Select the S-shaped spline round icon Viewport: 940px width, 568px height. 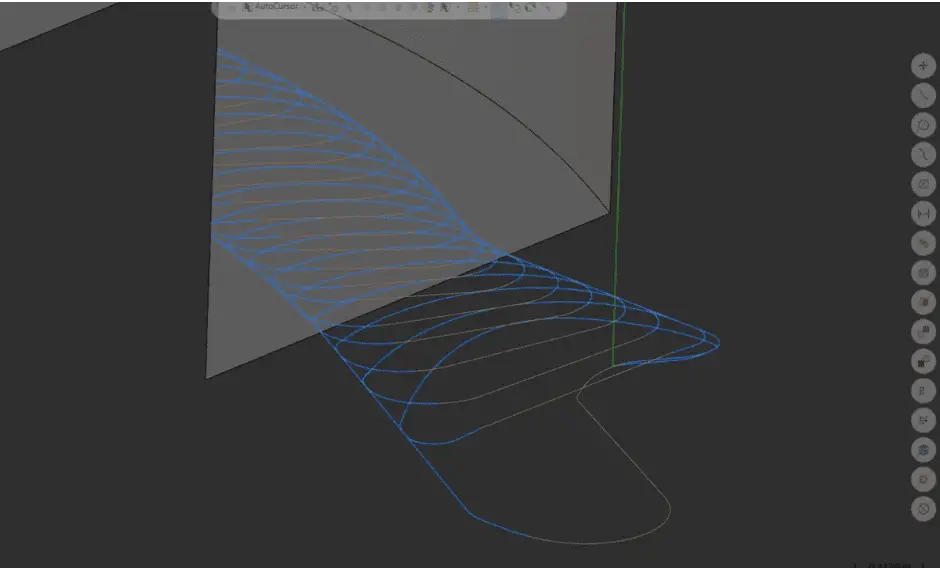[923, 155]
